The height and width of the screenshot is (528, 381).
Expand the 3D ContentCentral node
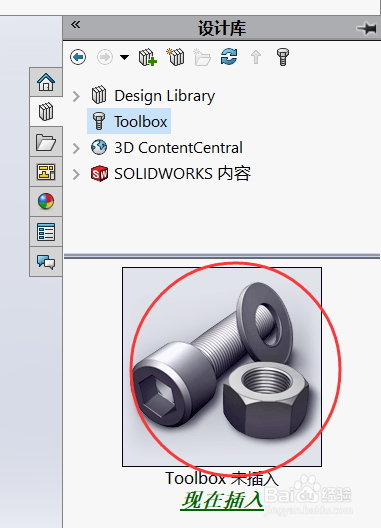coord(76,148)
